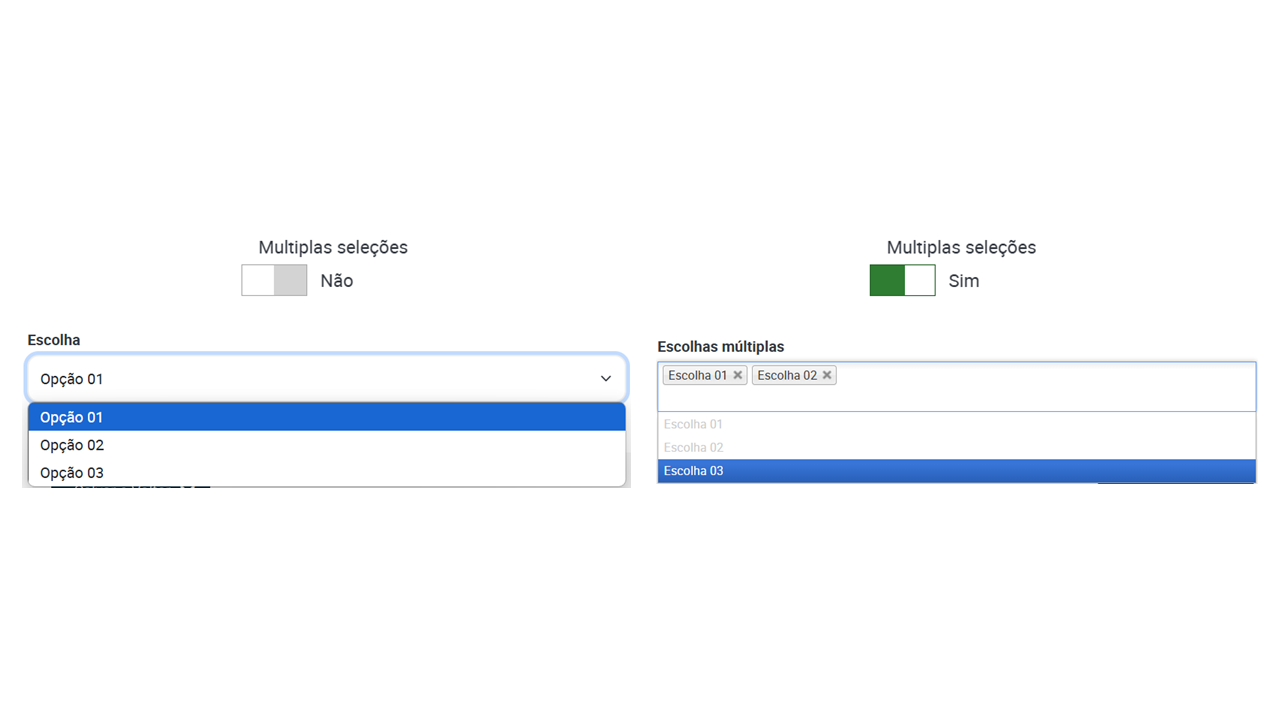Toggle the Multiplas seleções switch showing Não
Screen dimensions: 1280x720
pyautogui.click(x=274, y=281)
